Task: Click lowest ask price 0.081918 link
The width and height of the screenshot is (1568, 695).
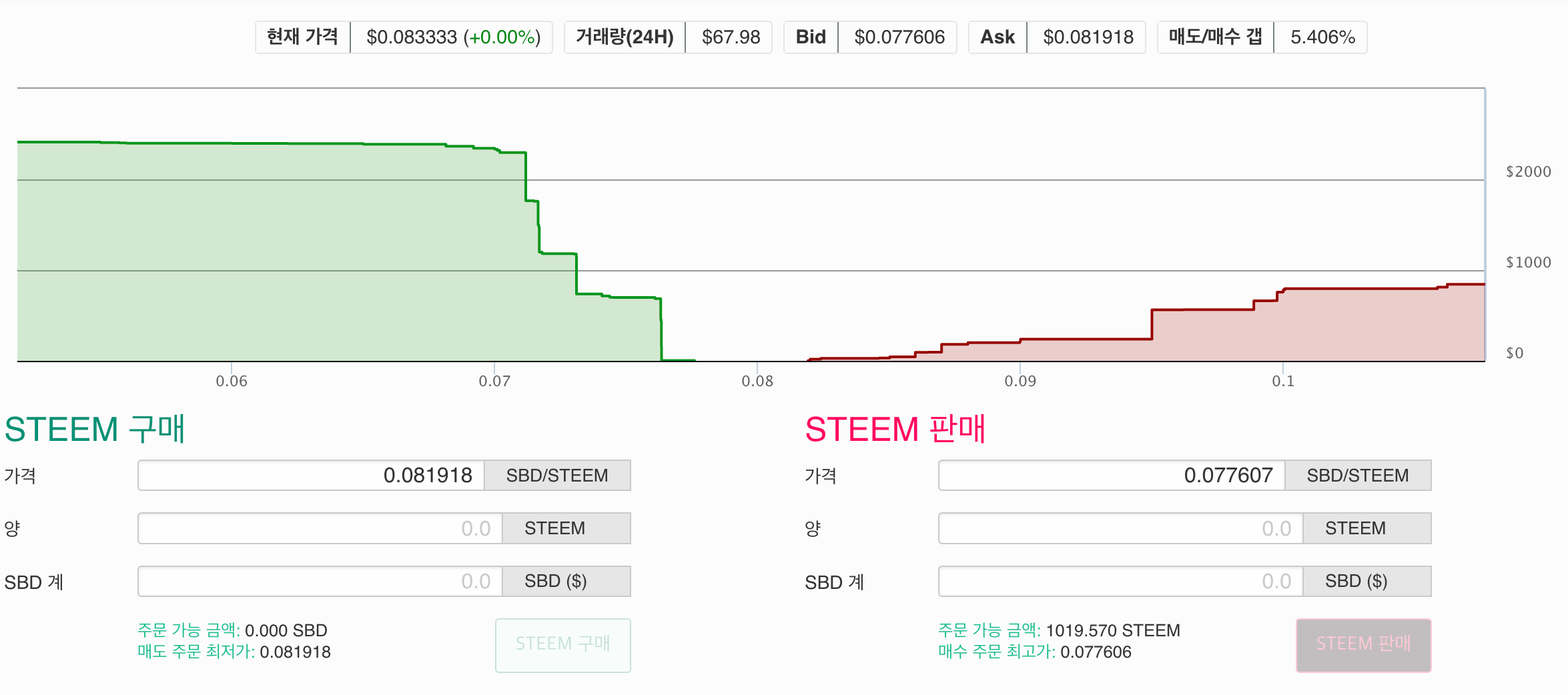Action: coord(295,652)
